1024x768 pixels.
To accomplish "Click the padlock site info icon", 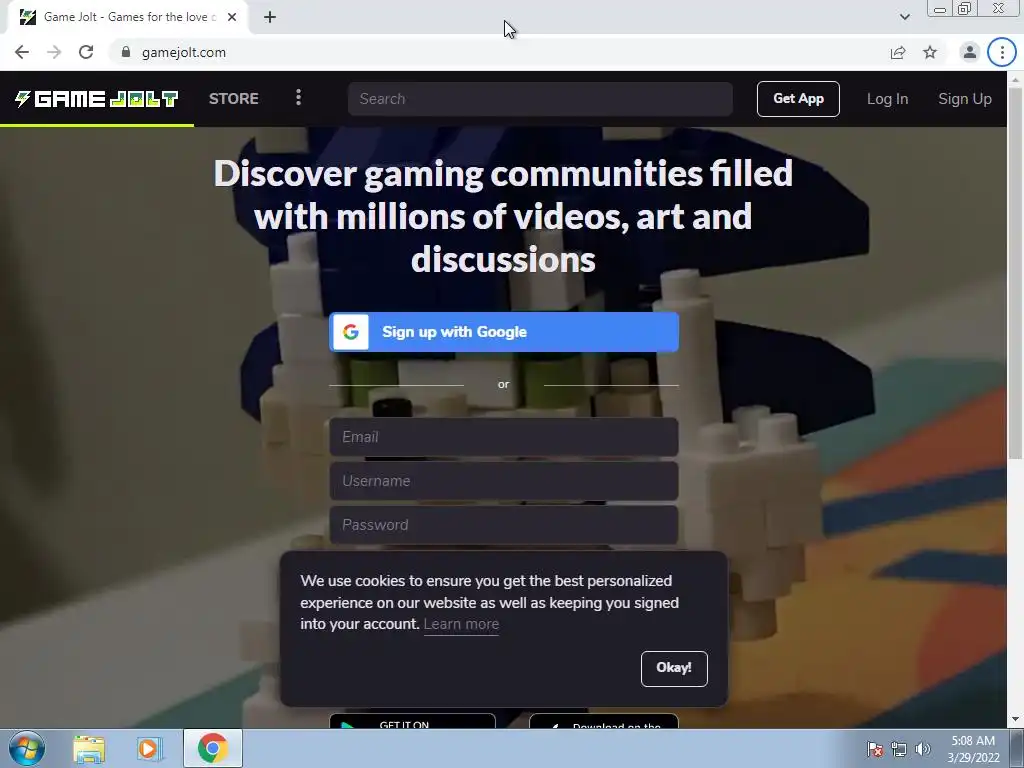I will click(126, 52).
